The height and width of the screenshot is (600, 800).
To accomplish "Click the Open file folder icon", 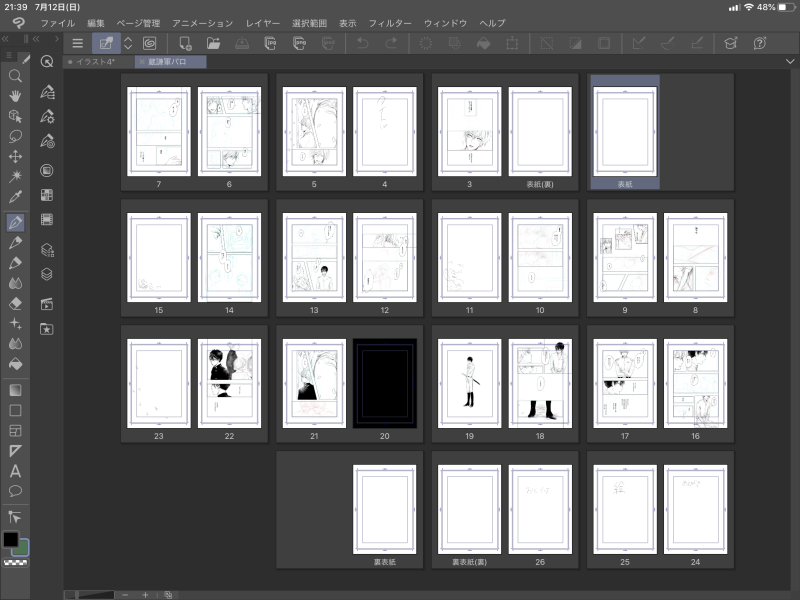I will [213, 43].
